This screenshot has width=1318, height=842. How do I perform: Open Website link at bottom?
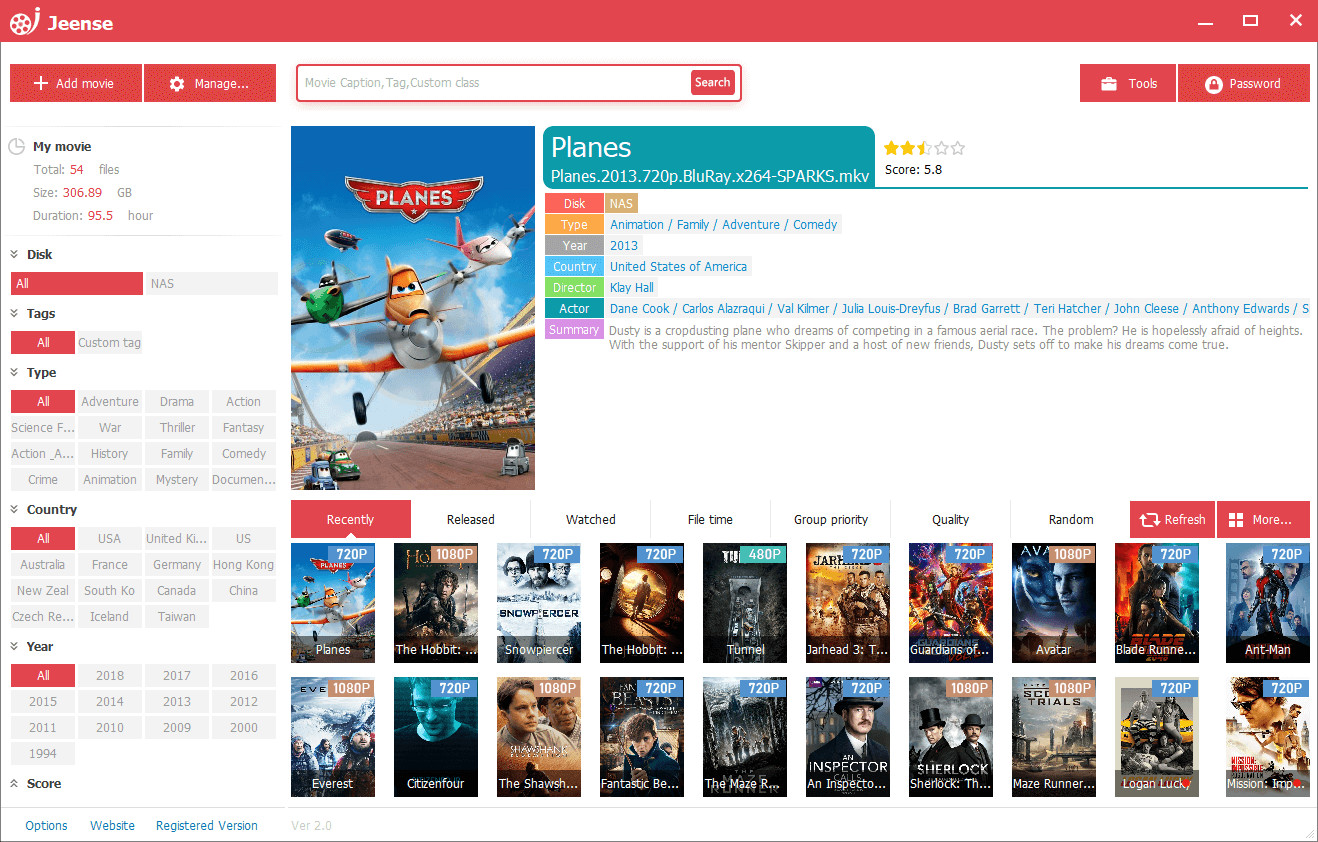(113, 826)
